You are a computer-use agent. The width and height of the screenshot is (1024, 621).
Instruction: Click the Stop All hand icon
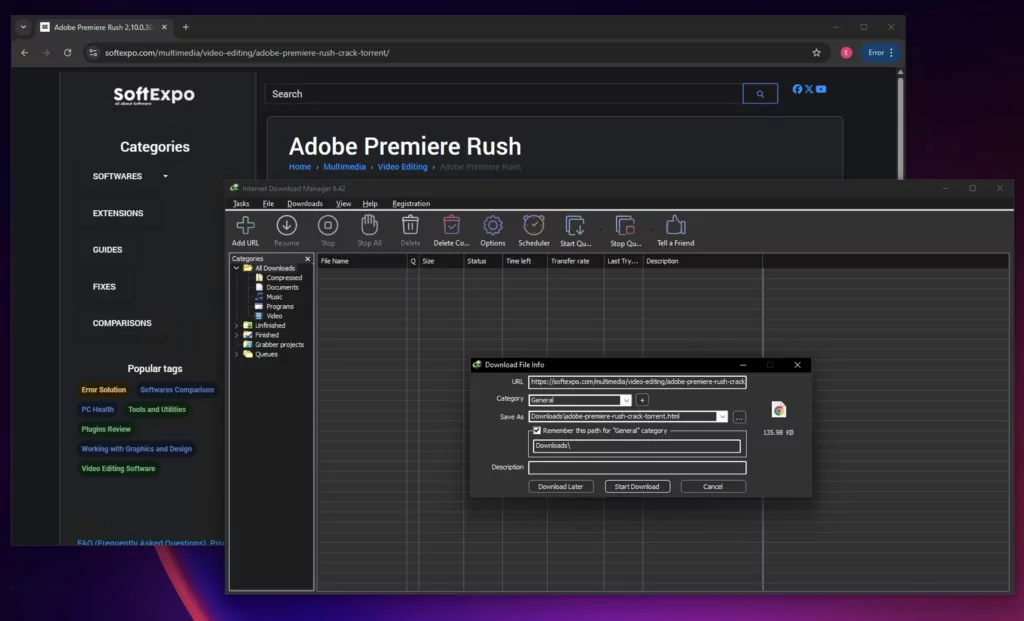coord(369,226)
